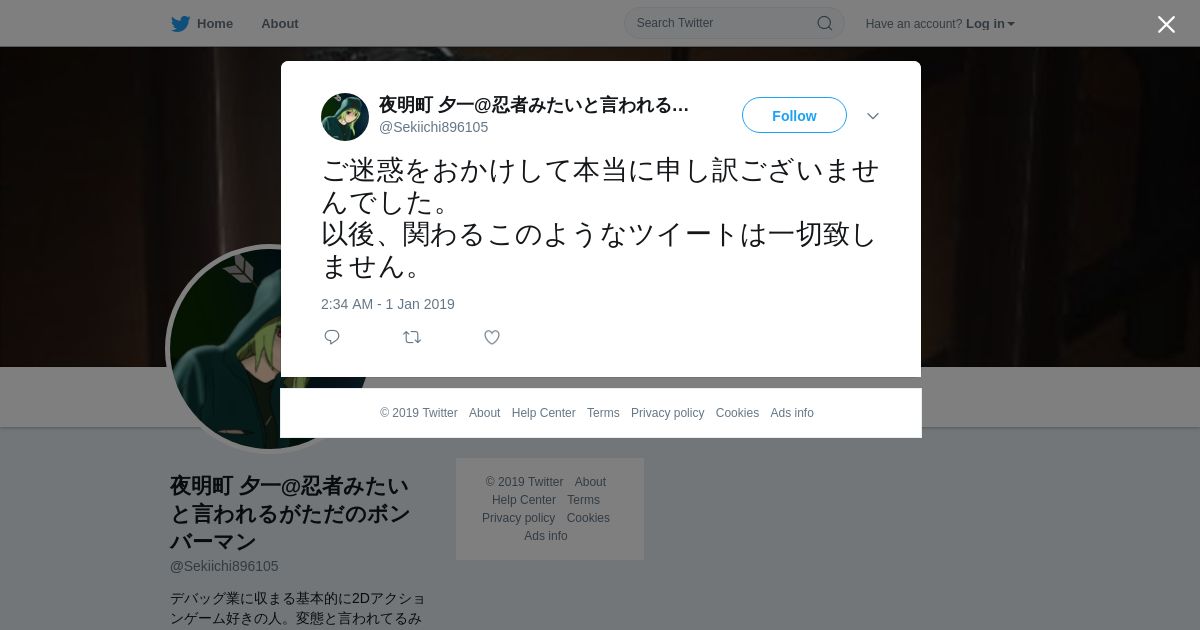Open the About item in top navigation

coord(280,24)
